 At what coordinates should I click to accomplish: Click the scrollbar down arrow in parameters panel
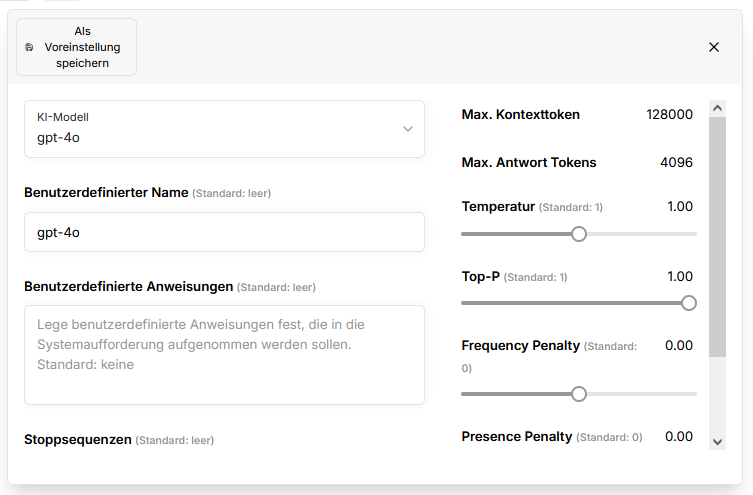pyautogui.click(x=717, y=441)
